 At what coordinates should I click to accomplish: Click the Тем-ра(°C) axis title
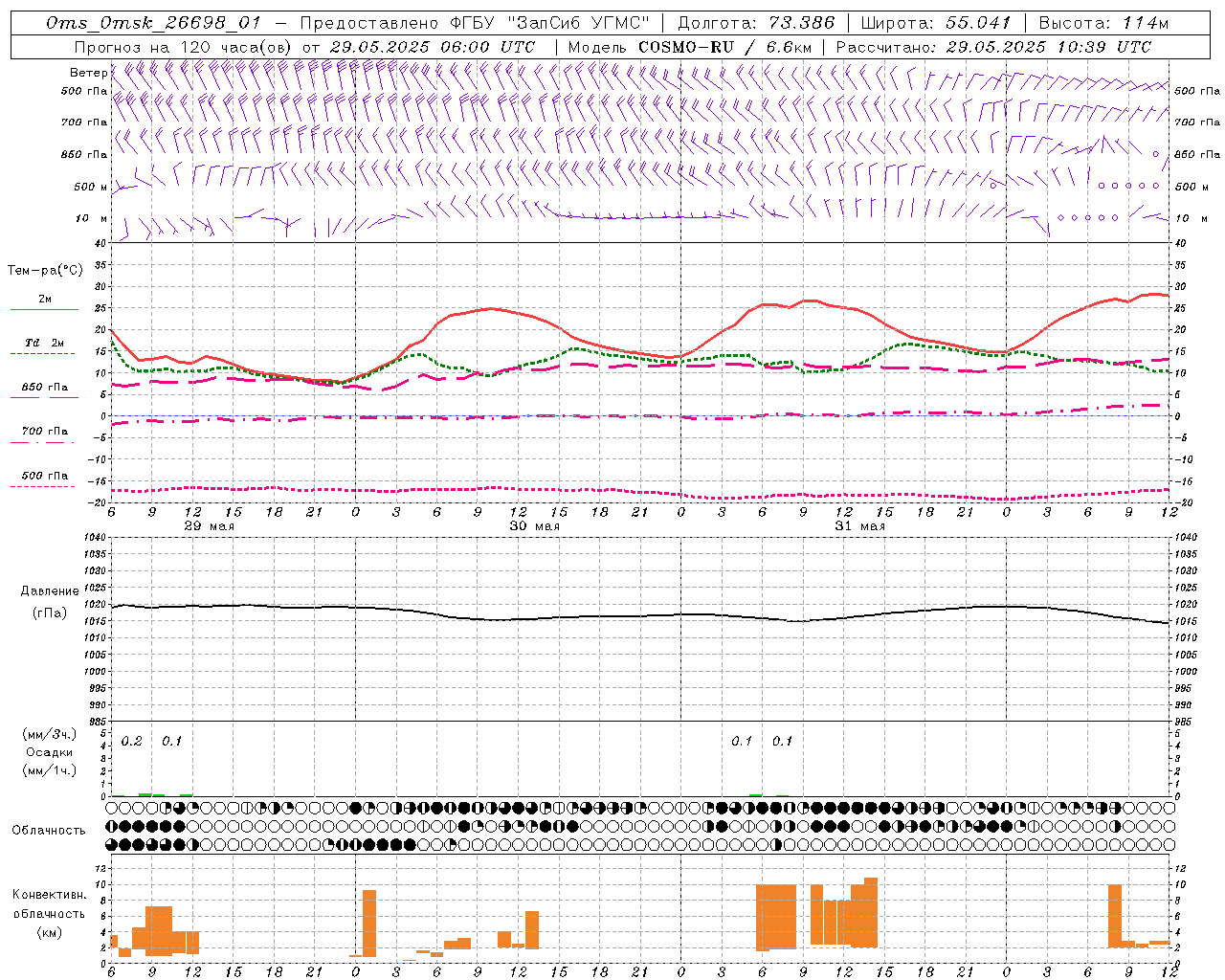coord(44,271)
